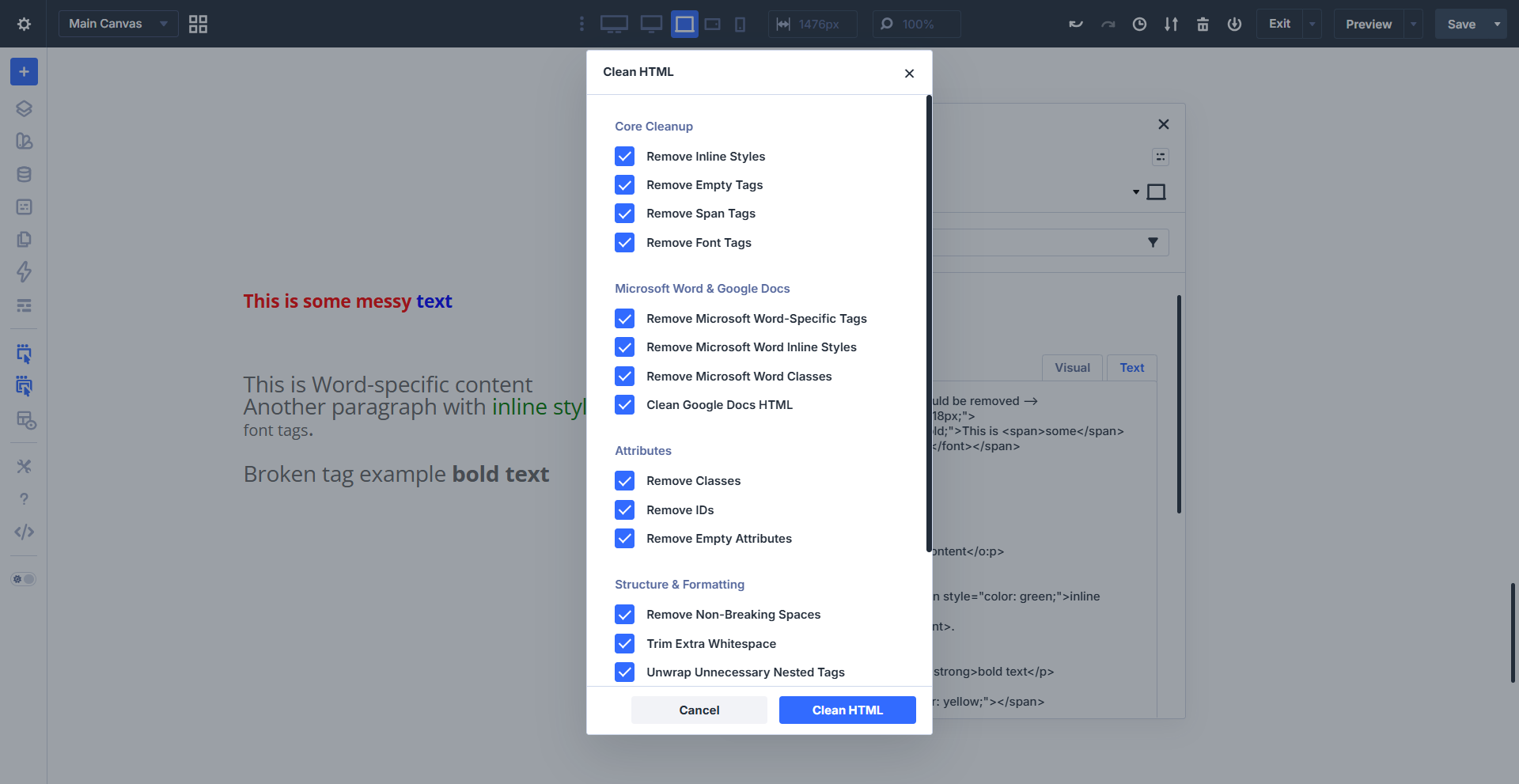The width and height of the screenshot is (1519, 784).
Task: Toggle Remove Empty Attributes checkbox
Action: tap(625, 539)
